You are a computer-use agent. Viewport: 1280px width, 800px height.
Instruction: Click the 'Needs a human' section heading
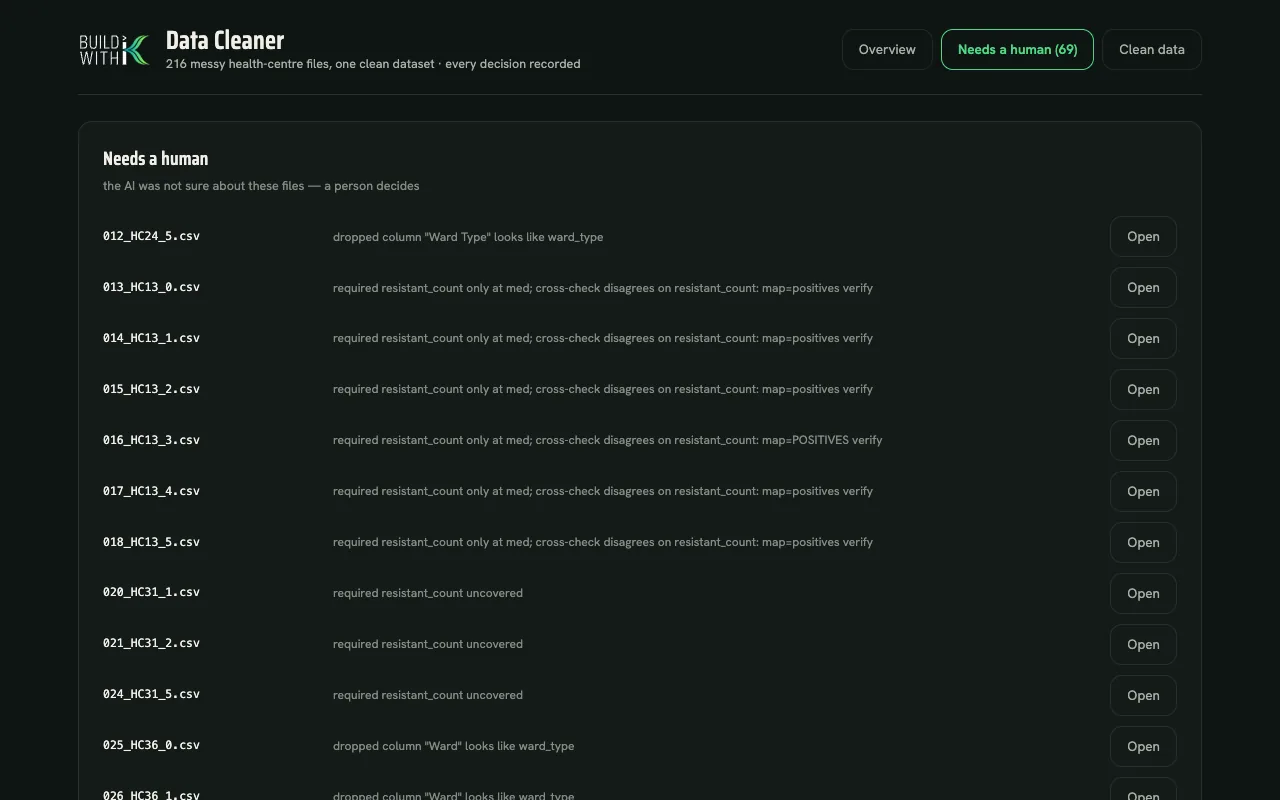click(x=155, y=159)
